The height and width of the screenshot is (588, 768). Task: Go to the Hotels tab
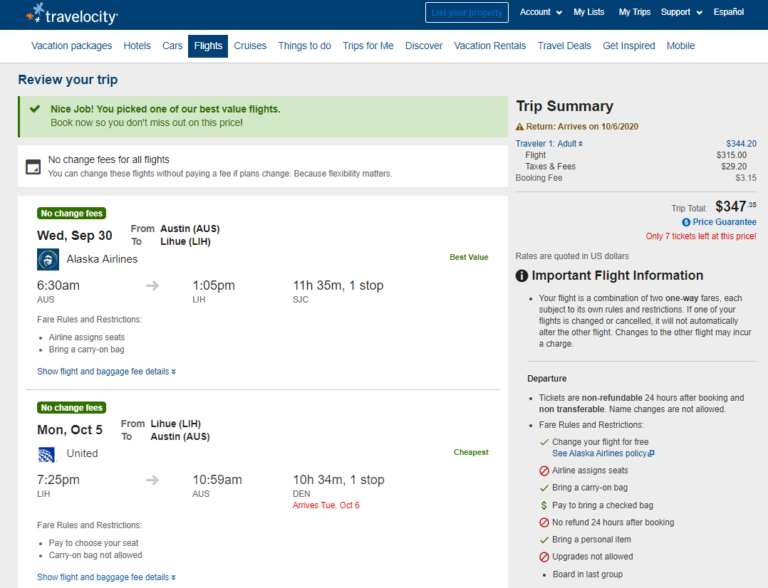point(137,46)
